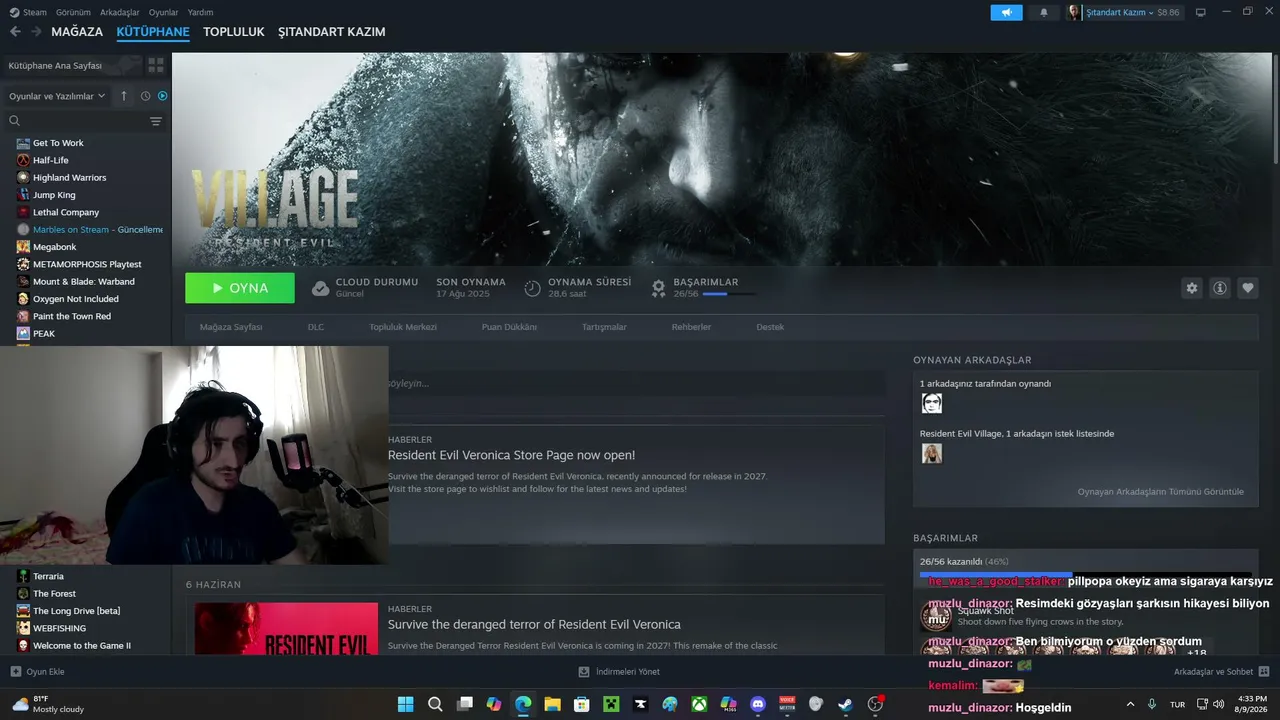The image size is (1280, 720).
Task: Click the green OYNA play button
Action: 240,288
